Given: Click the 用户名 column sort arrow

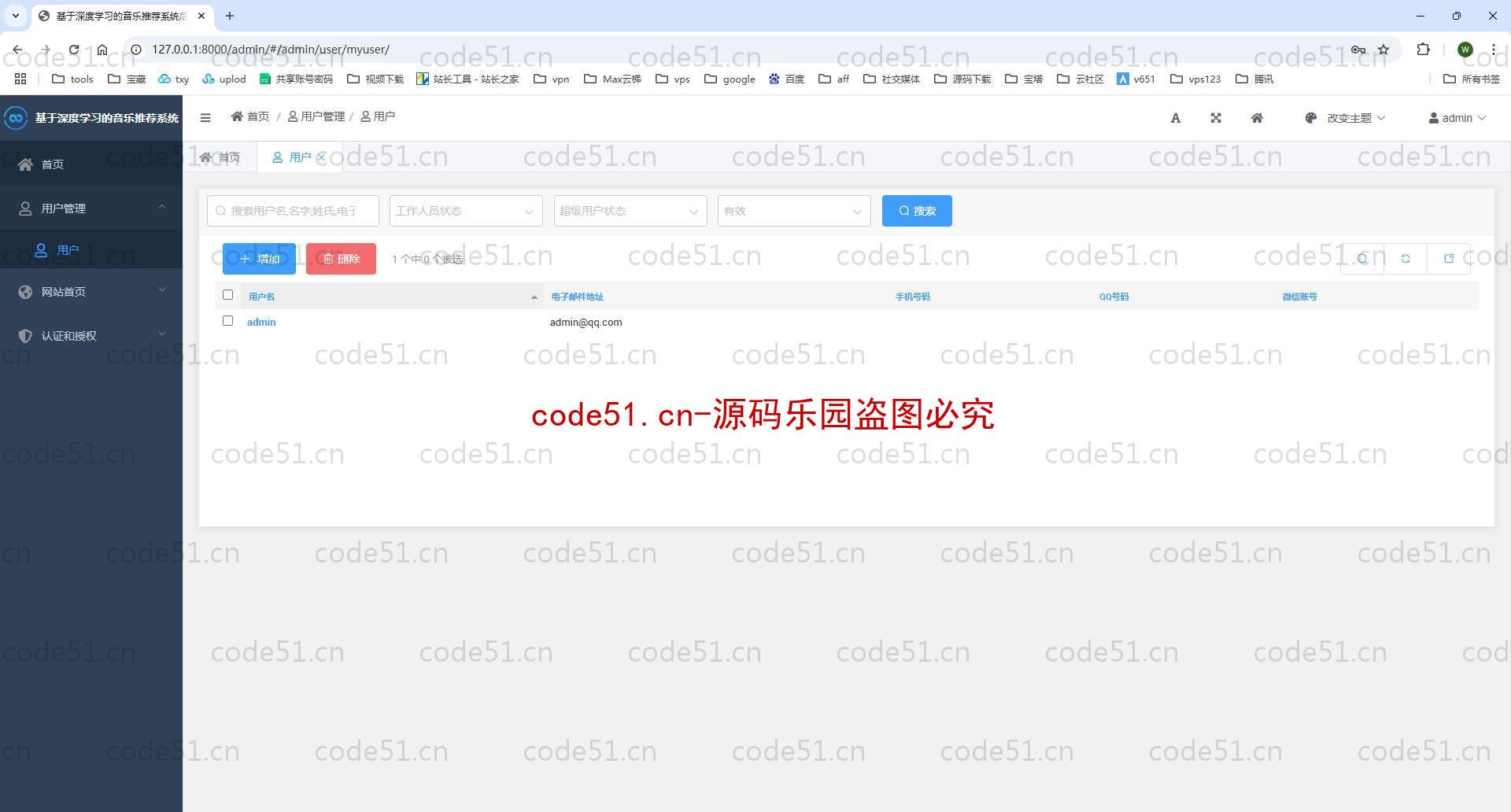Looking at the screenshot, I should point(534,297).
